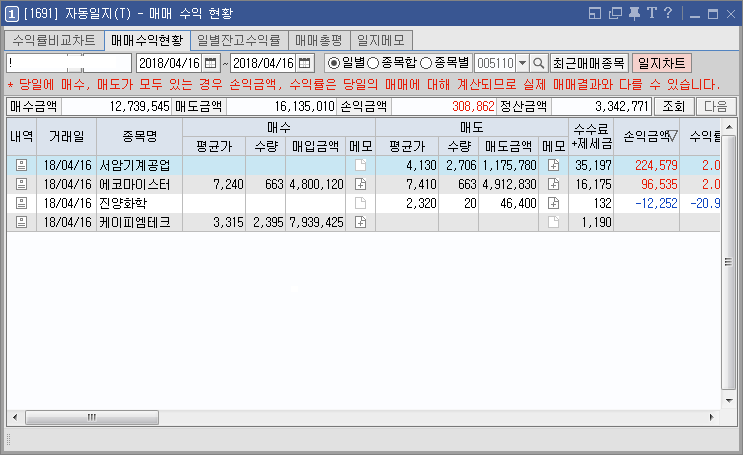743x455 pixels.
Task: Open buy memo icon for 진양화학
Action: pyautogui.click(x=361, y=203)
